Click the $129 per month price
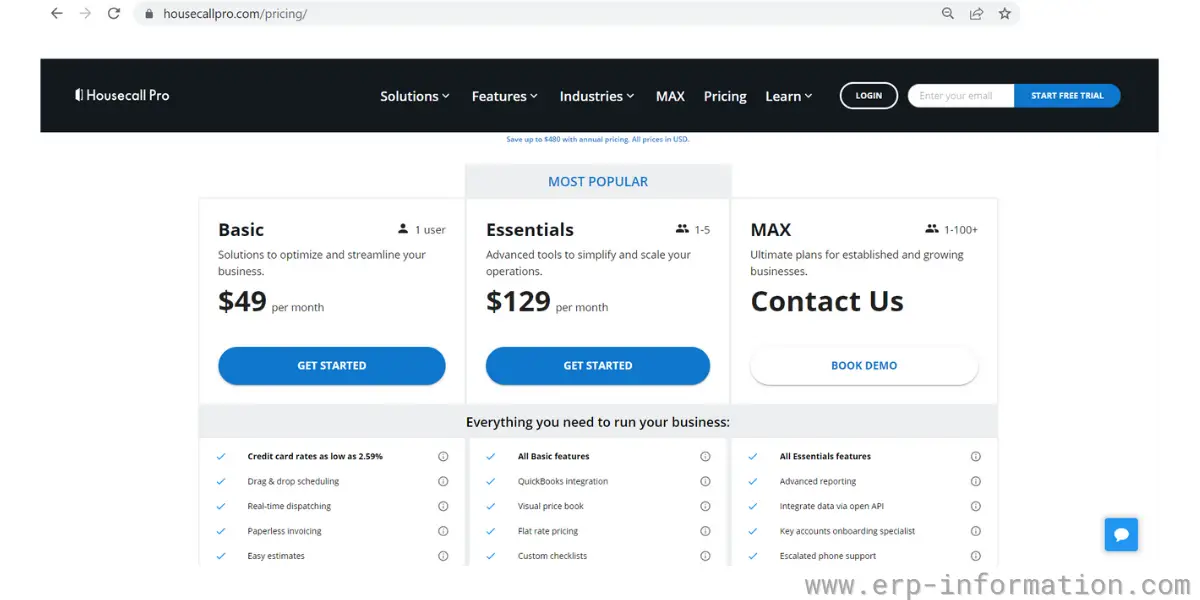 click(x=547, y=302)
